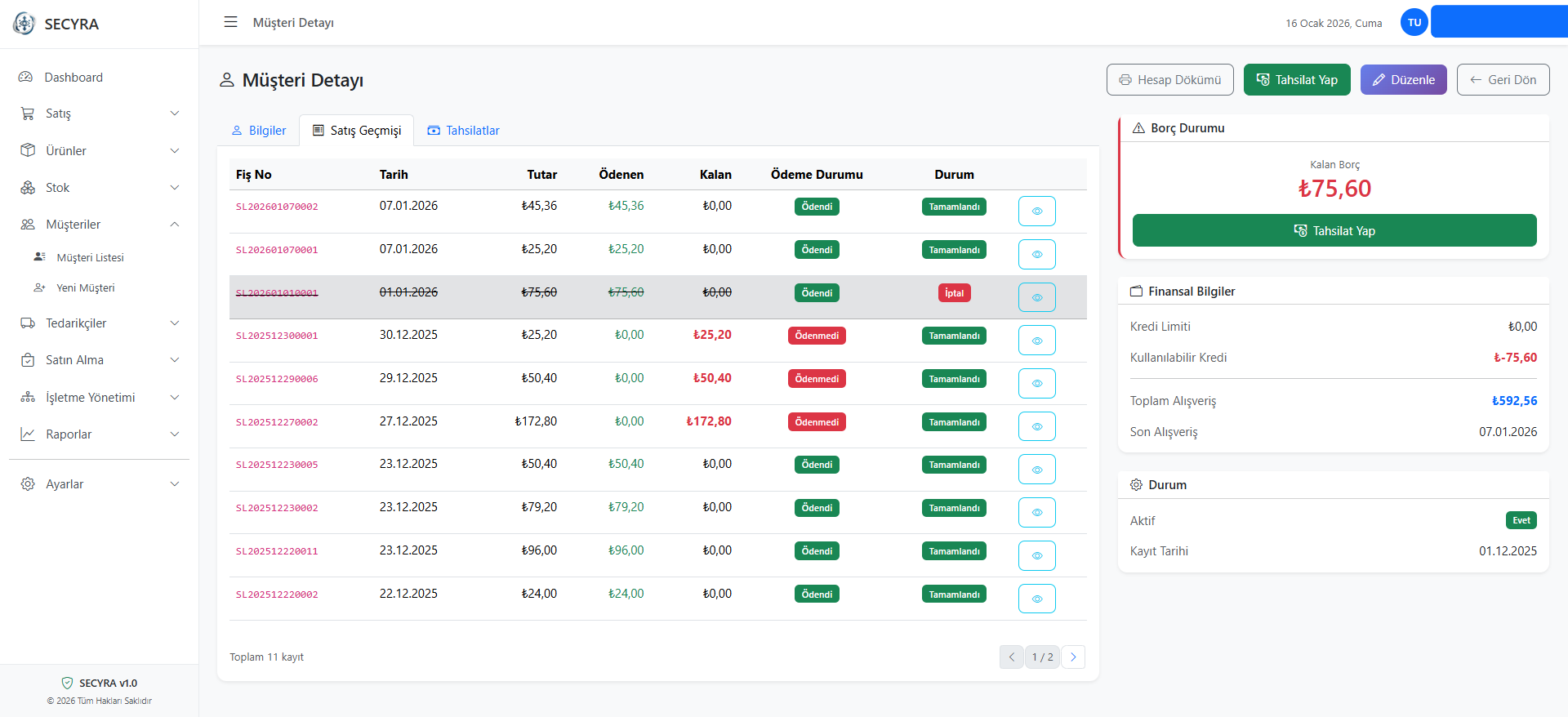Expand the Ürünler sidebar menu
The height and width of the screenshot is (717, 1568).
pos(99,151)
